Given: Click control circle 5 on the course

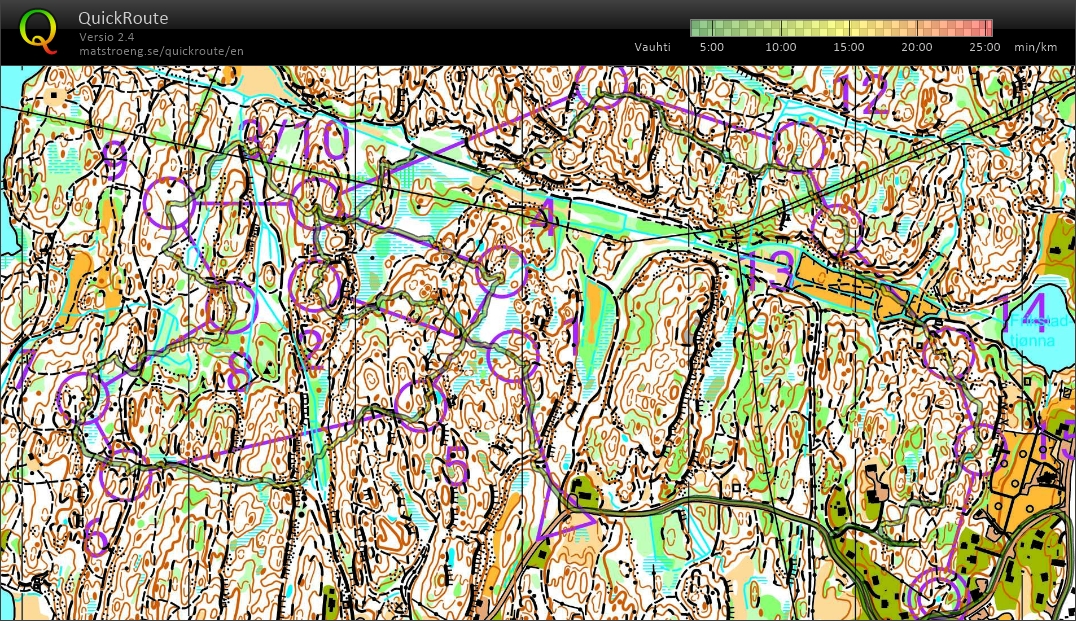Looking at the screenshot, I should tap(420, 405).
